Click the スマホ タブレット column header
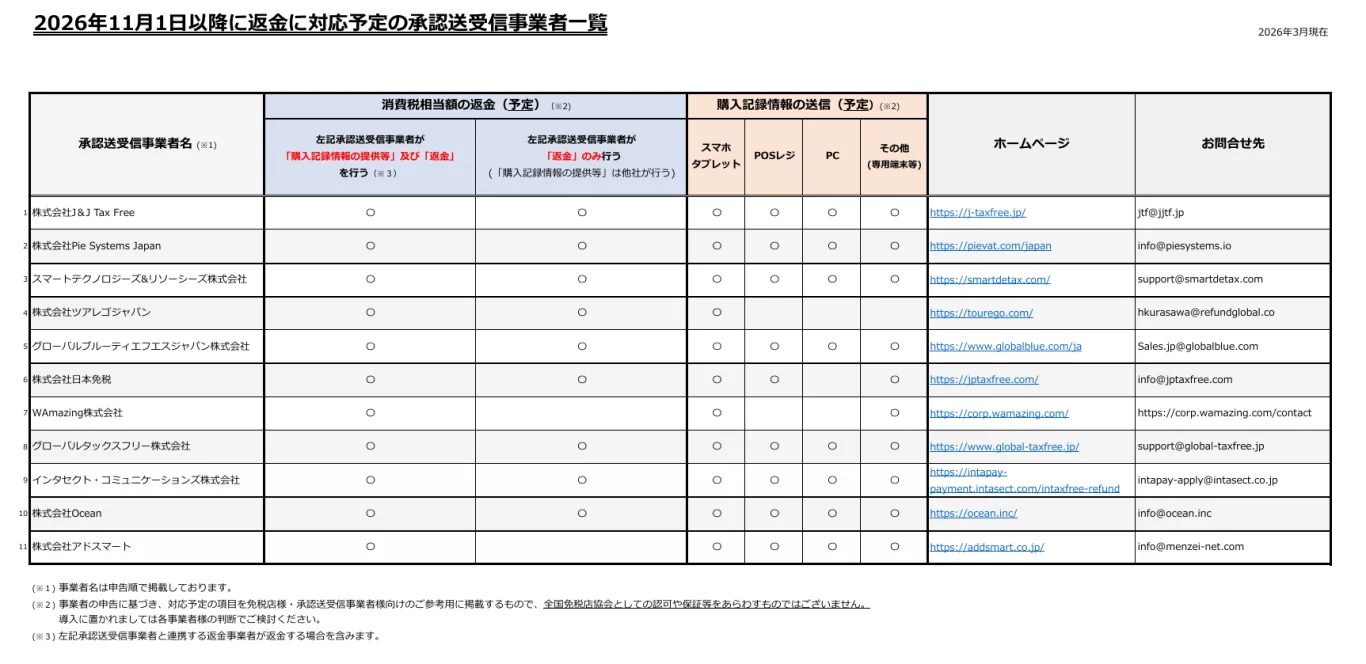The width and height of the screenshot is (1366, 664). pos(716,157)
